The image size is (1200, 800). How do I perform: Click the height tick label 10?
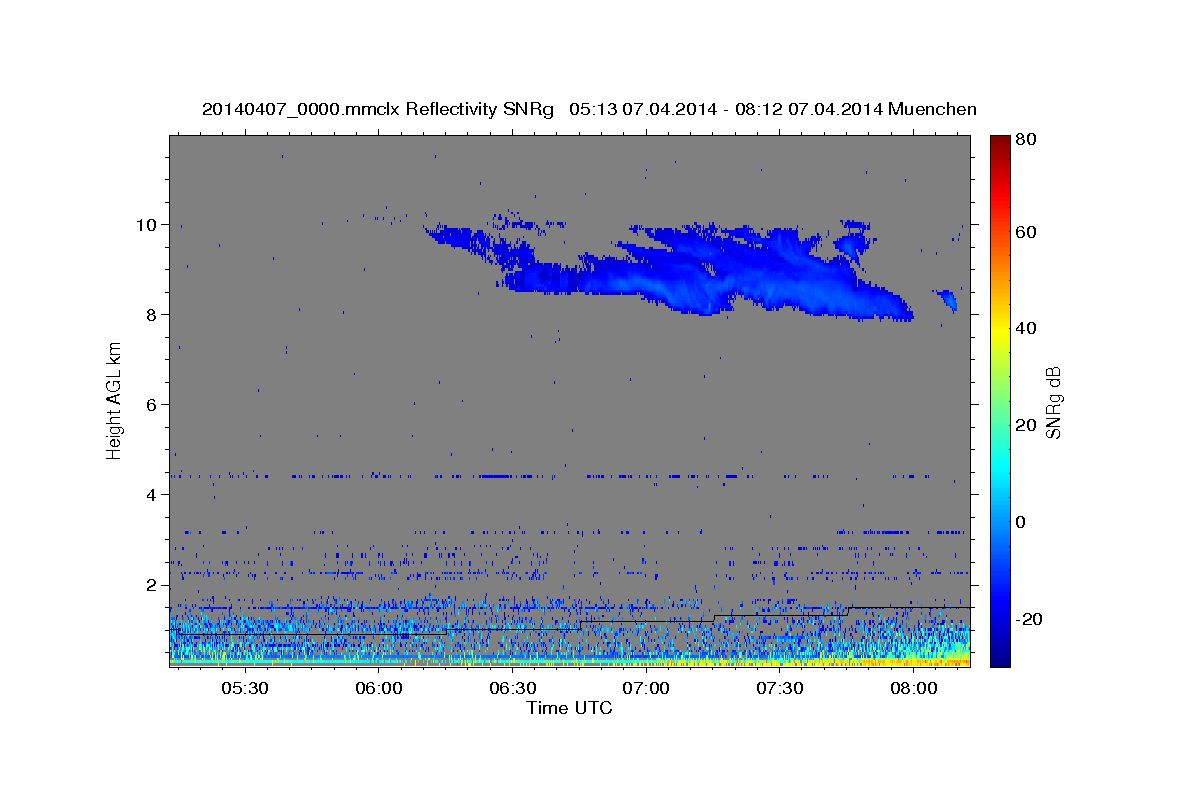coord(148,224)
